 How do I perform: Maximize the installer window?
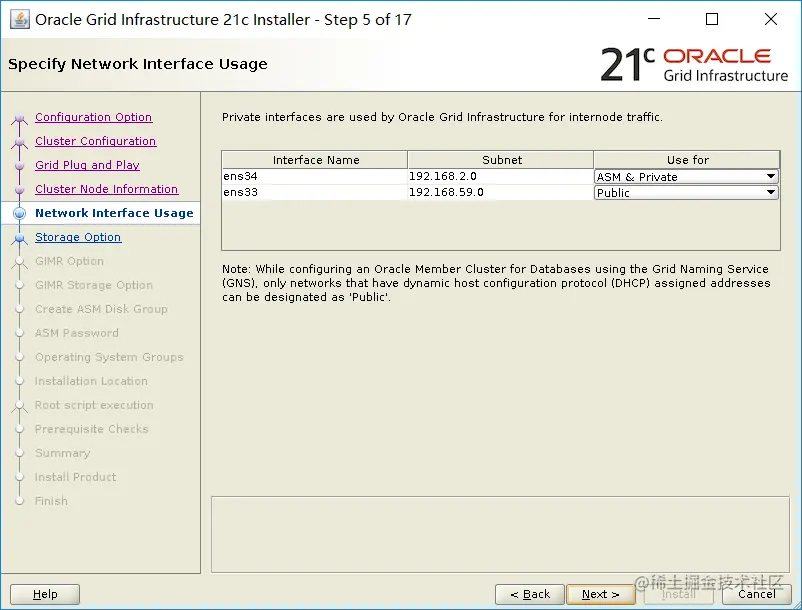coord(712,19)
